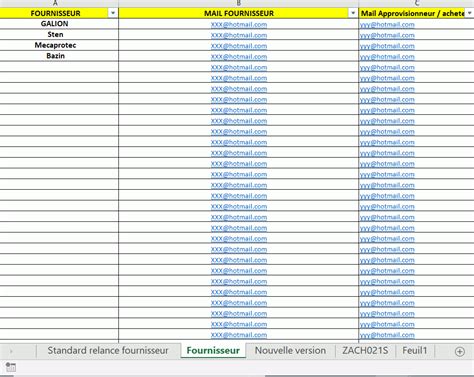Open yyy@hotmail.com link in GALION row
This screenshot has width=474, height=377.
tap(387, 24)
